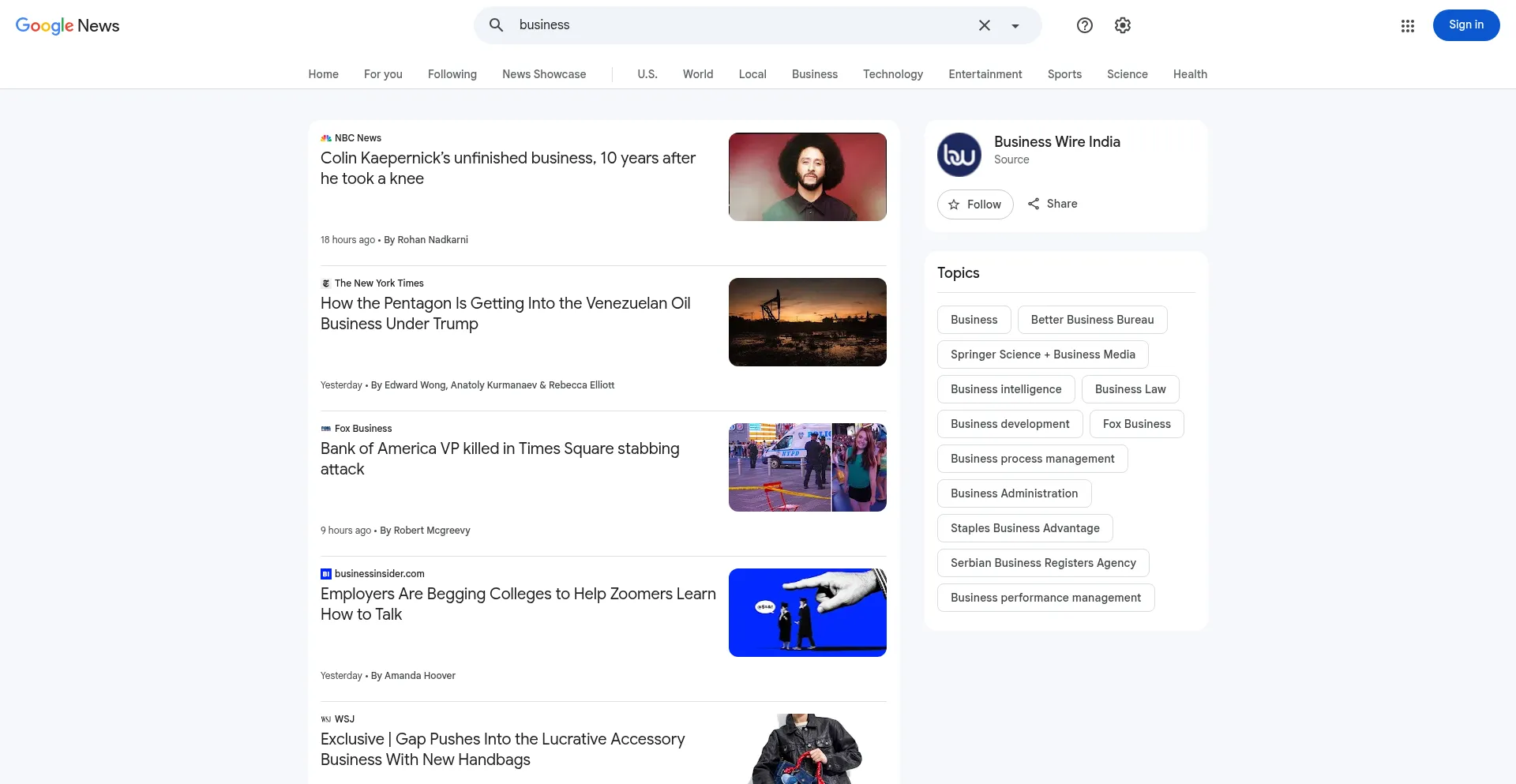Image resolution: width=1516 pixels, height=784 pixels.
Task: Open the News Showcase tab
Action: pyautogui.click(x=544, y=74)
